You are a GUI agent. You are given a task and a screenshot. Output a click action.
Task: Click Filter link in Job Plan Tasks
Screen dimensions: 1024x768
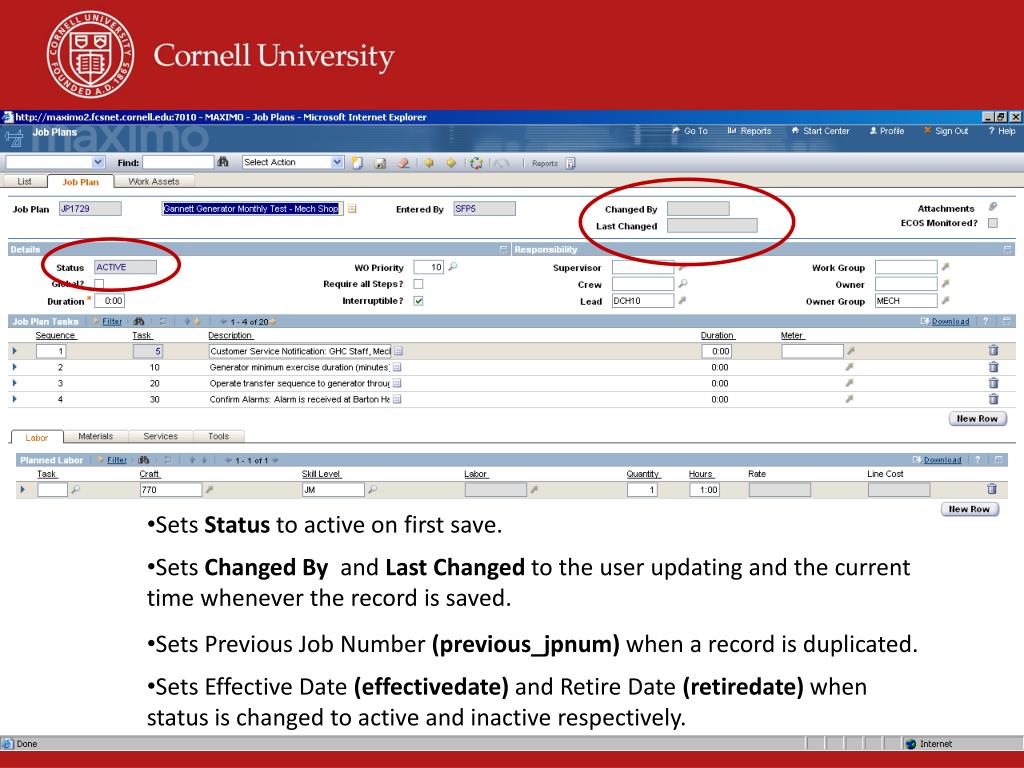112,321
